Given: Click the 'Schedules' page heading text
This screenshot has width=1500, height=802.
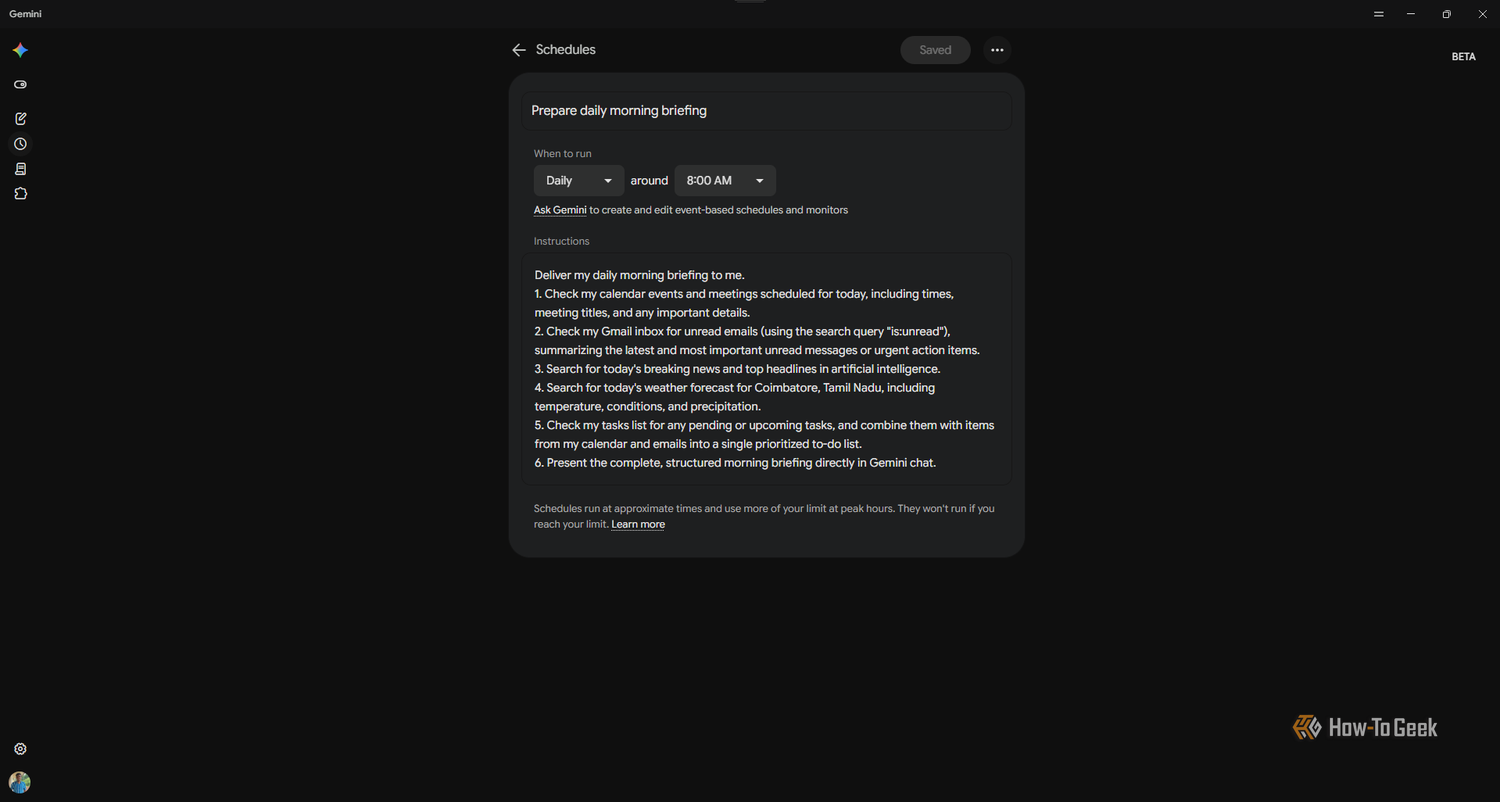Looking at the screenshot, I should pyautogui.click(x=566, y=50).
